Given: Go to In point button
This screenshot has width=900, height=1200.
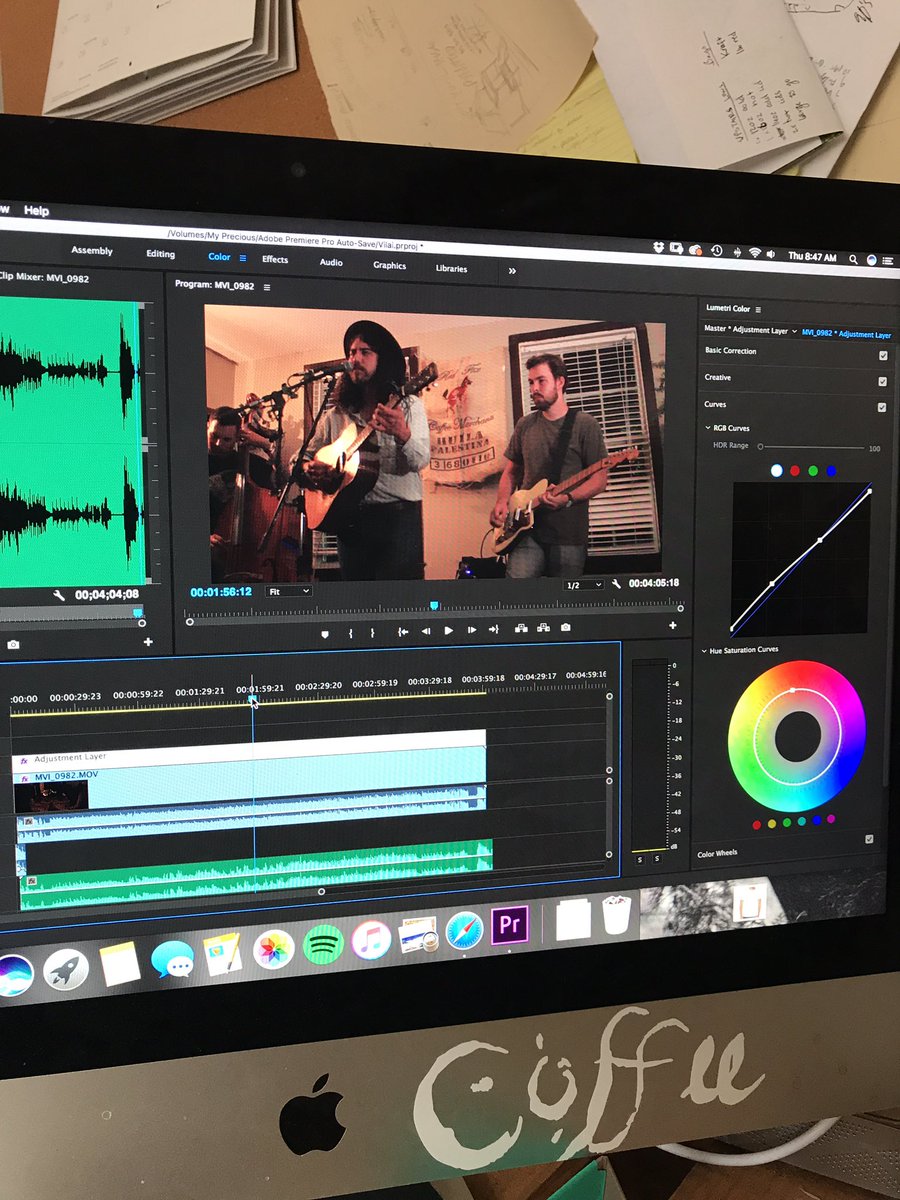Looking at the screenshot, I should (402, 631).
